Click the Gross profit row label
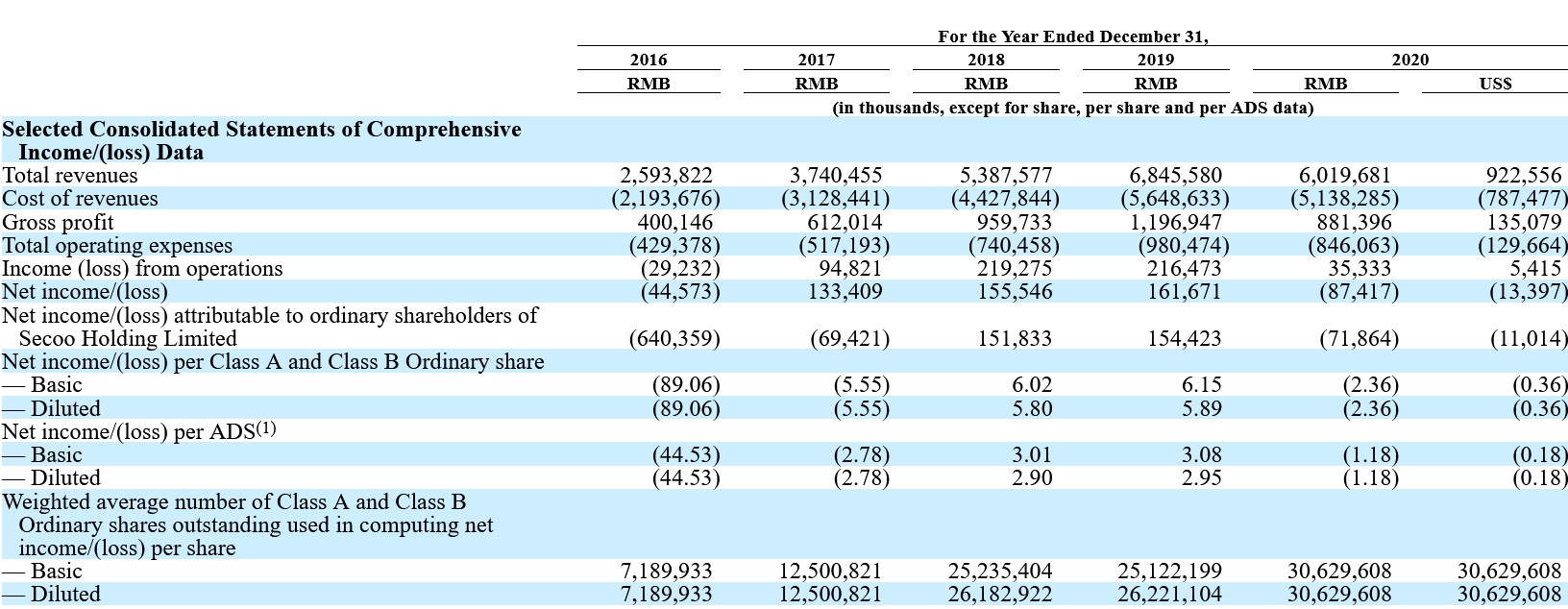 [58, 223]
